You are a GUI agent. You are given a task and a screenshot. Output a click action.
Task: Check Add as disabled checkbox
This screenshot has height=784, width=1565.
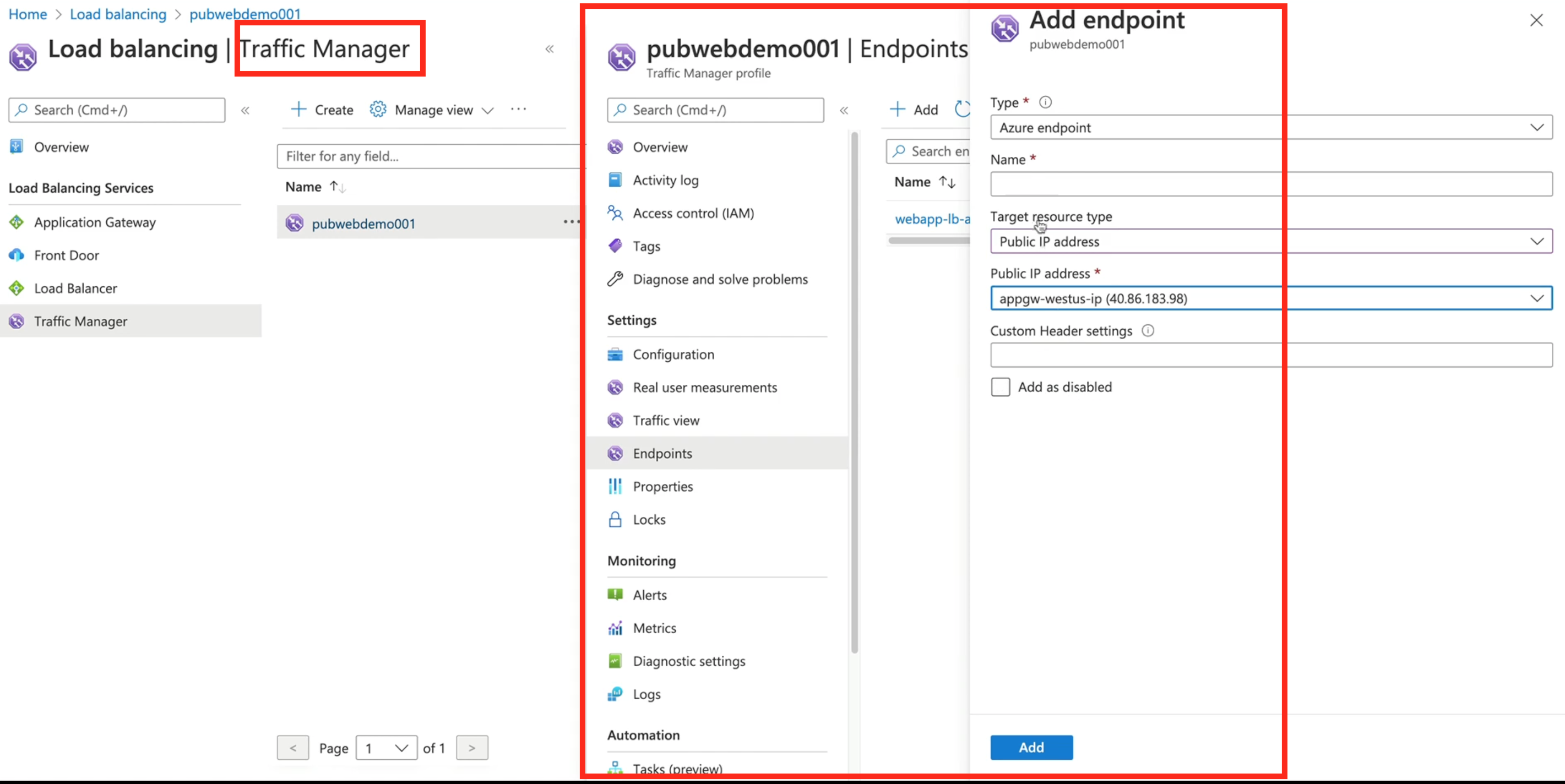click(x=1001, y=387)
